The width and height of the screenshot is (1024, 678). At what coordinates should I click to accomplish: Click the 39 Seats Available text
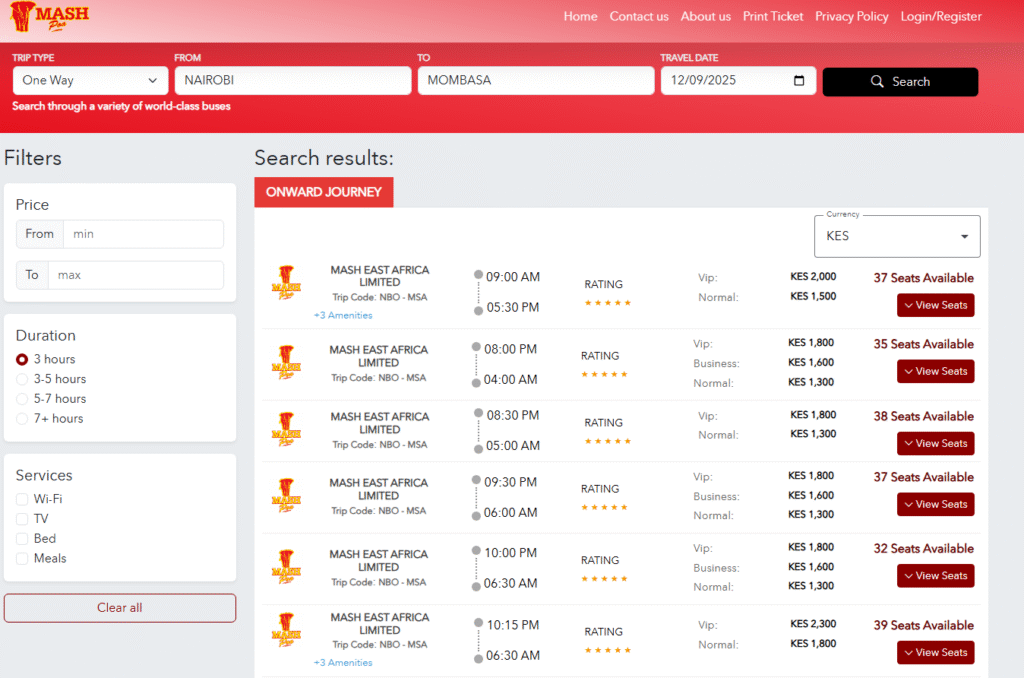pyautogui.click(x=923, y=626)
